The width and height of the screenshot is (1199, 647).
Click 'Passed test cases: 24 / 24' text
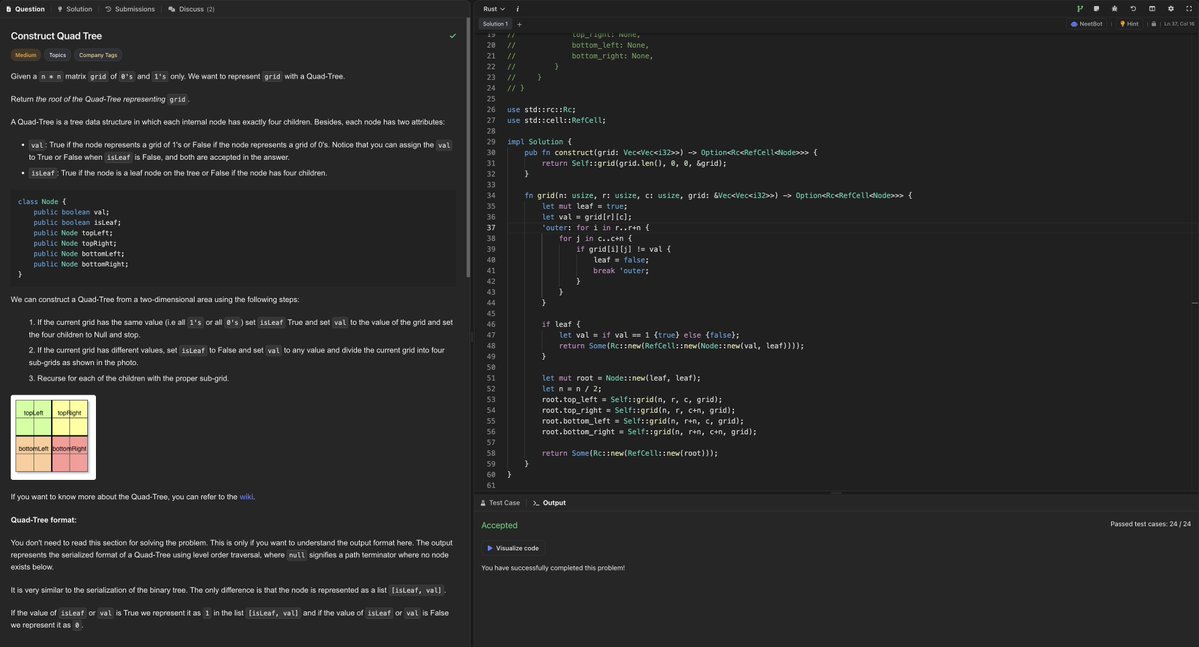1150,524
